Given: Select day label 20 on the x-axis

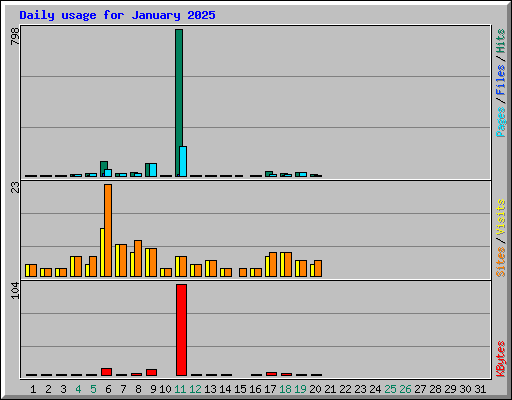Looking at the screenshot, I should coord(315,389).
